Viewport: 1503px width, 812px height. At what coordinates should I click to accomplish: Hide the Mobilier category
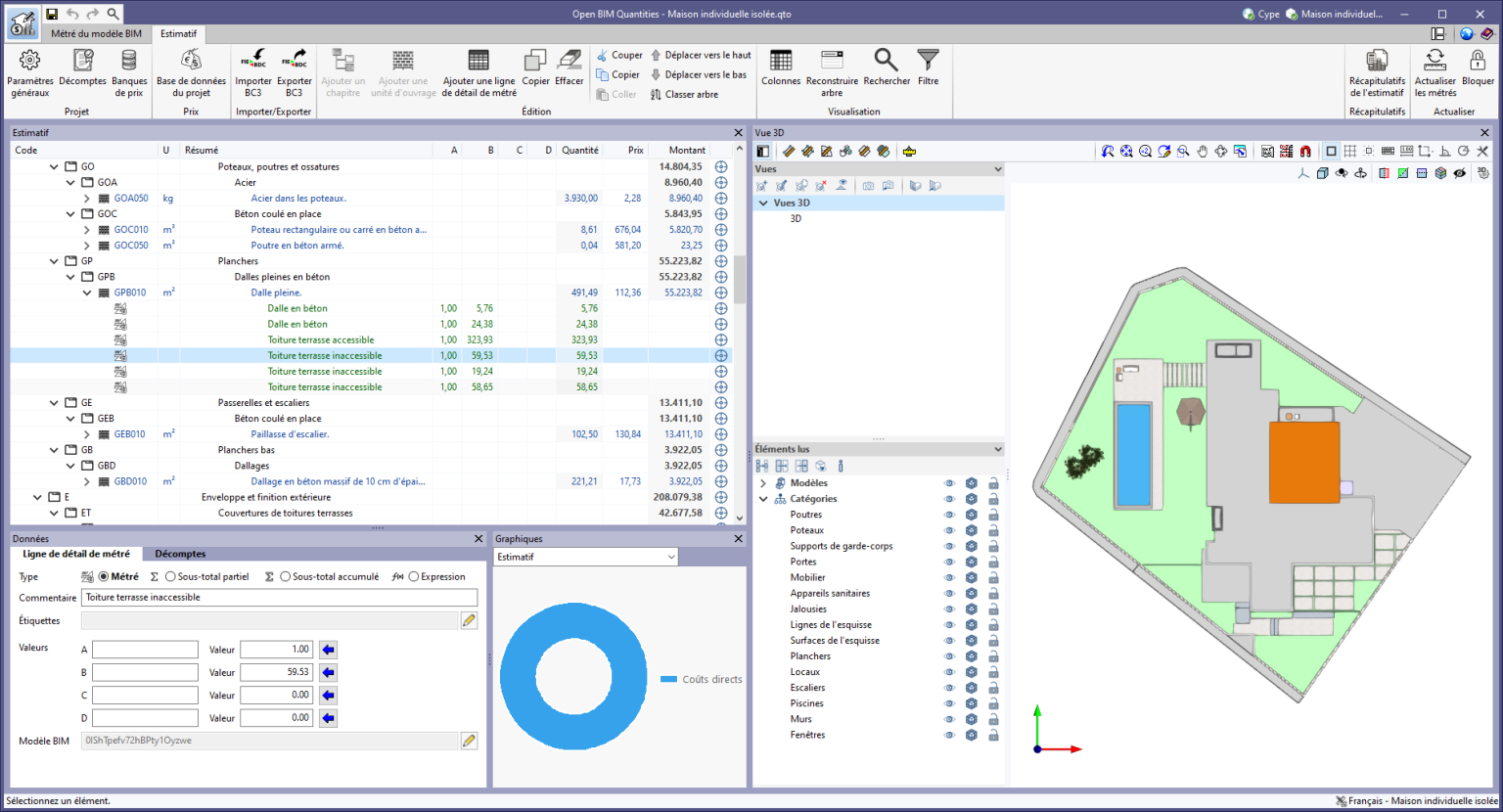tap(948, 577)
